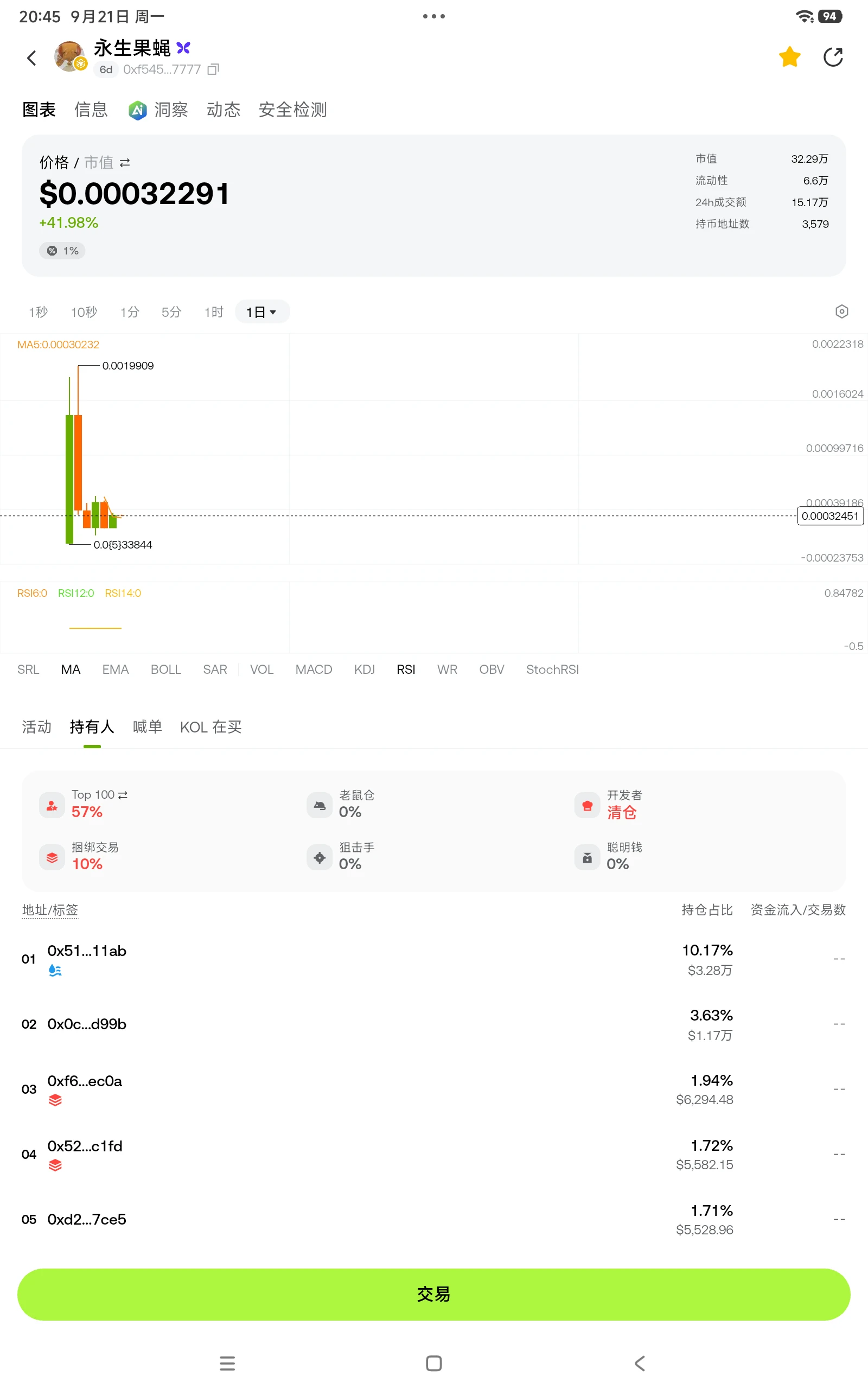The image size is (868, 1389).
Task: Expand the 1日 timeframe dropdown
Action: pyautogui.click(x=262, y=311)
